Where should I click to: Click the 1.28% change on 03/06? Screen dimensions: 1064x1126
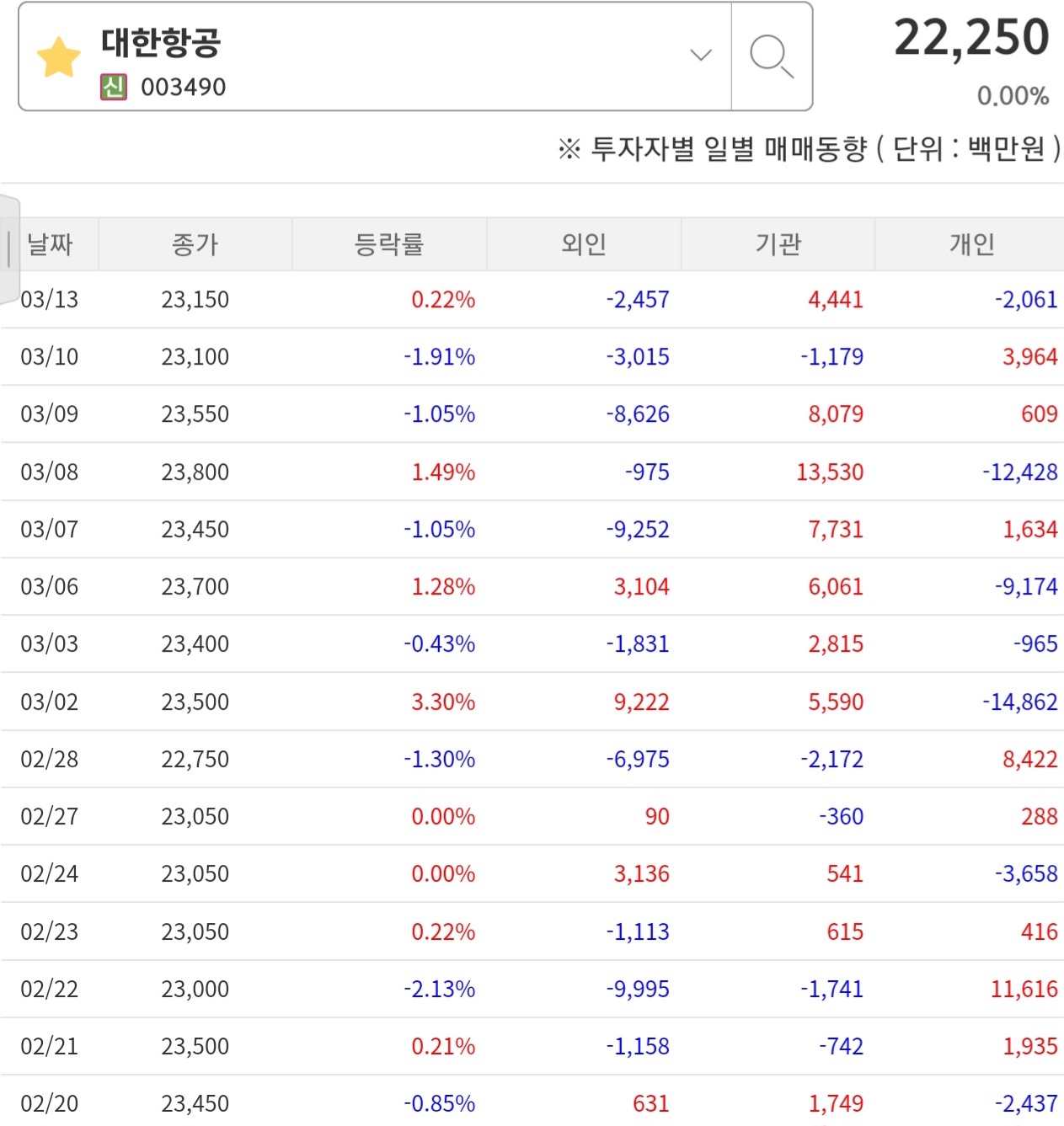click(x=443, y=587)
